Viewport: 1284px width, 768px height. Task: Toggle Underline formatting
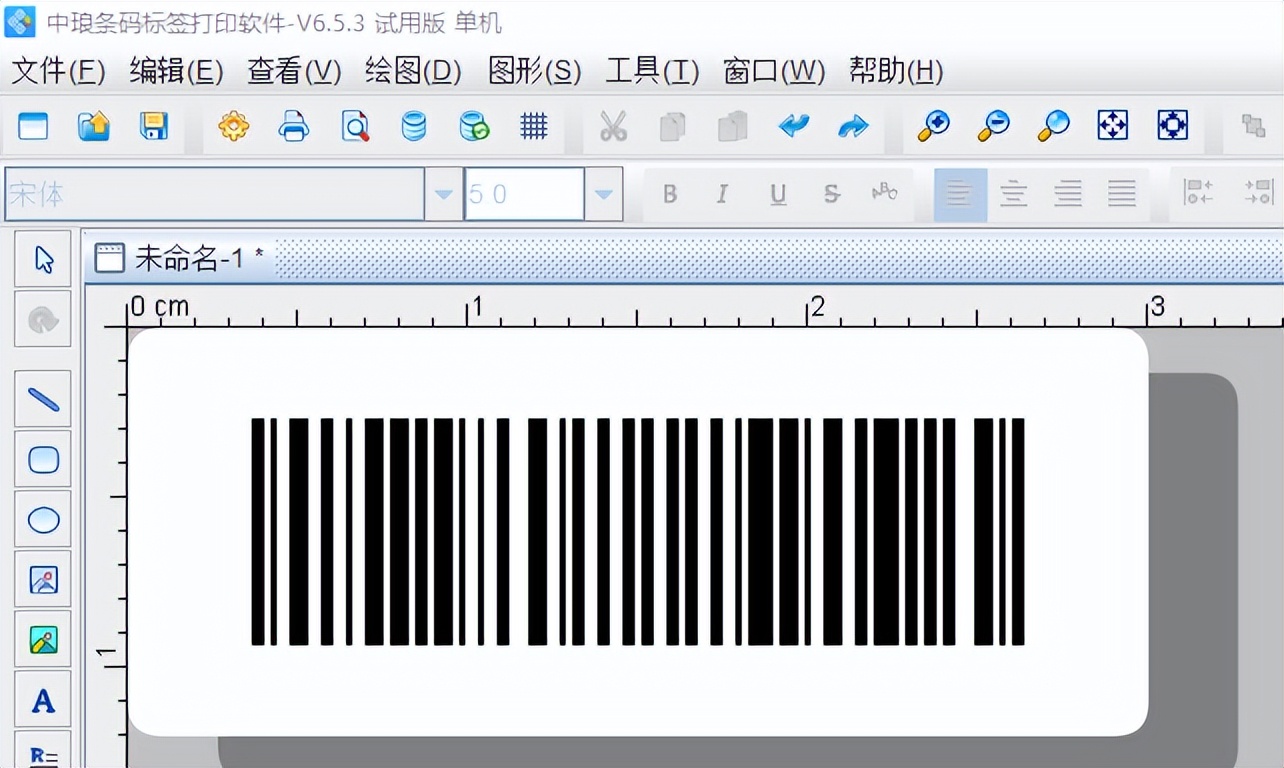coord(778,194)
